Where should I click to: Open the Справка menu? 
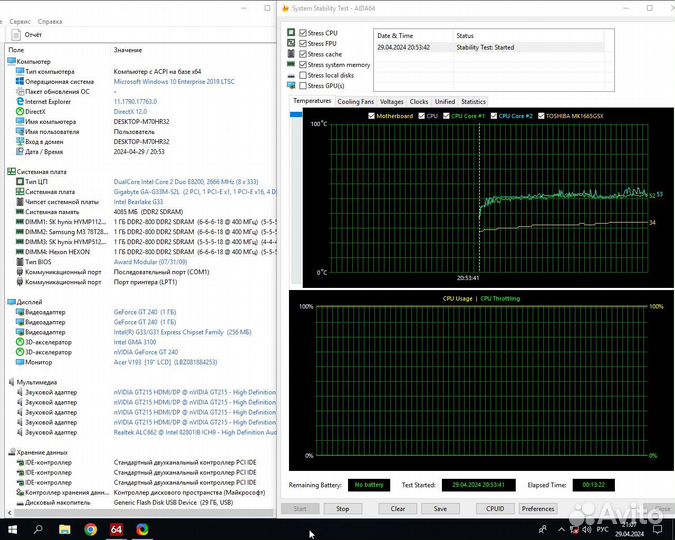click(x=50, y=22)
